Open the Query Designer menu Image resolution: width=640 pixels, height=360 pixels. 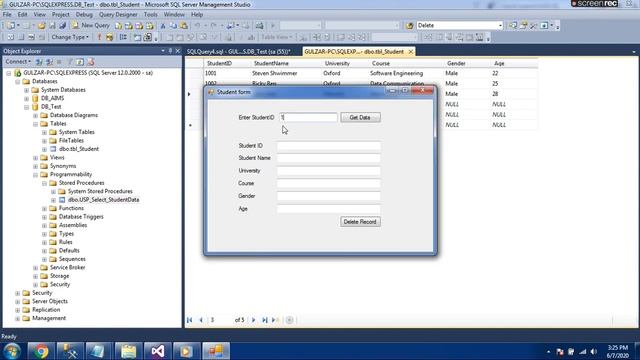coord(118,14)
